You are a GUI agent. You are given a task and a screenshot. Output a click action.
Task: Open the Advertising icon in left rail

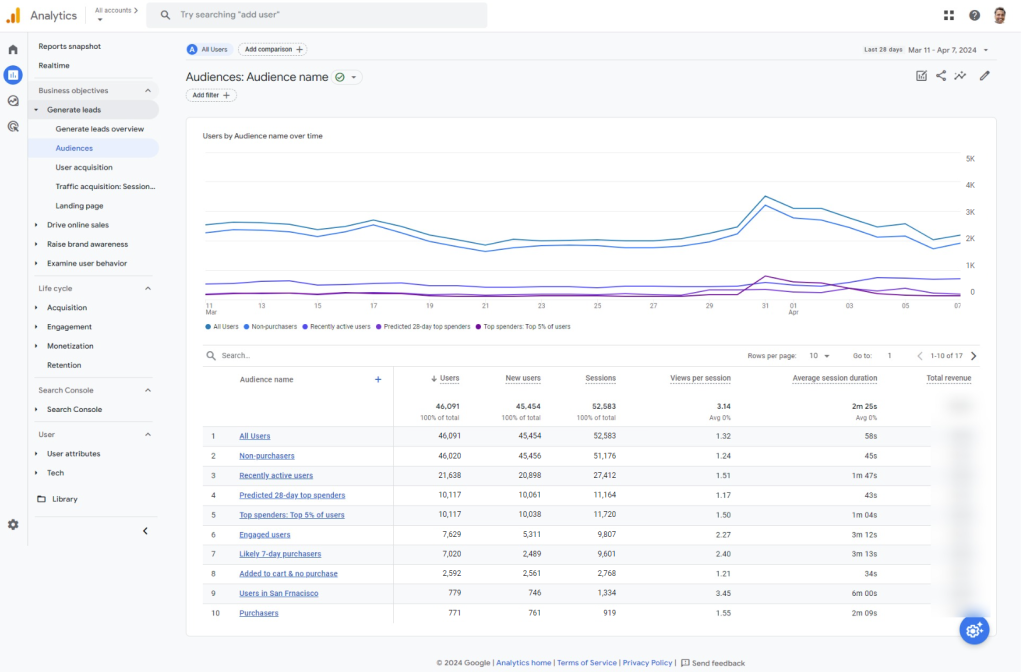point(13,127)
